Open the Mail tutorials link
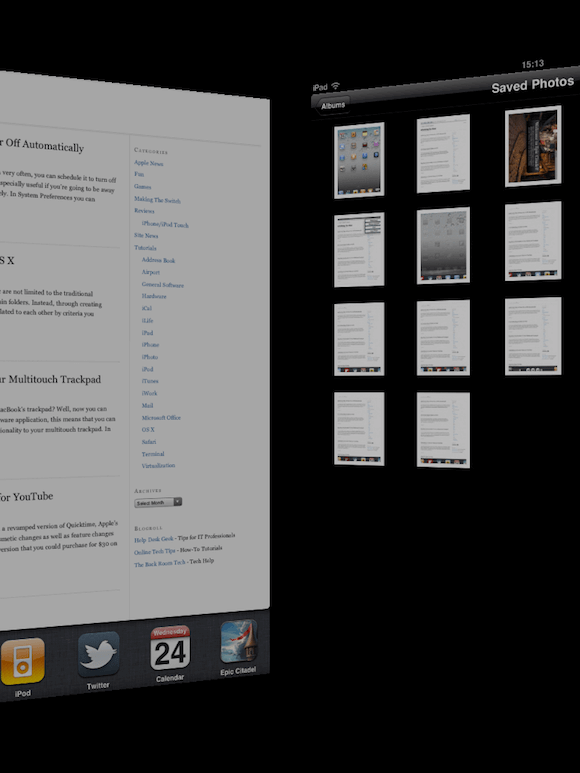Image resolution: width=580 pixels, height=773 pixels. (147, 405)
